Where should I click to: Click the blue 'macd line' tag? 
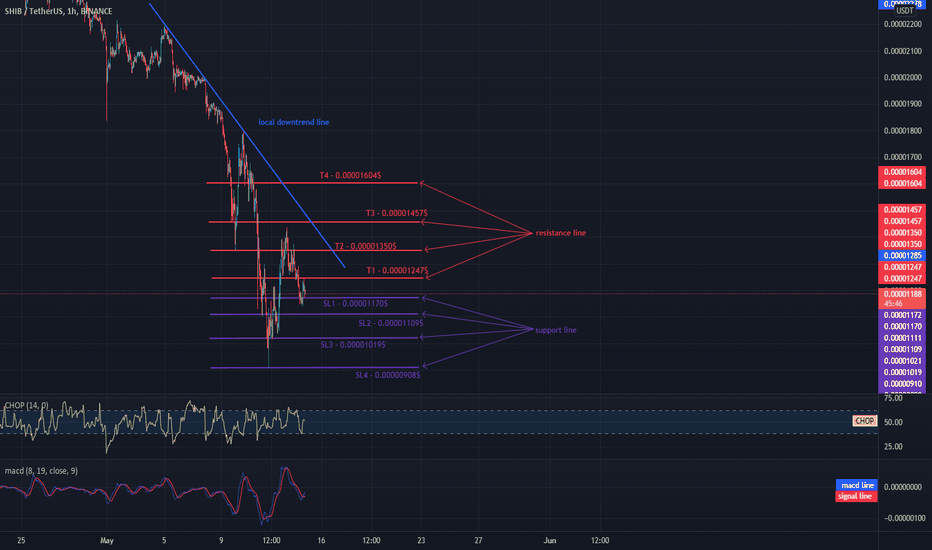coord(857,485)
